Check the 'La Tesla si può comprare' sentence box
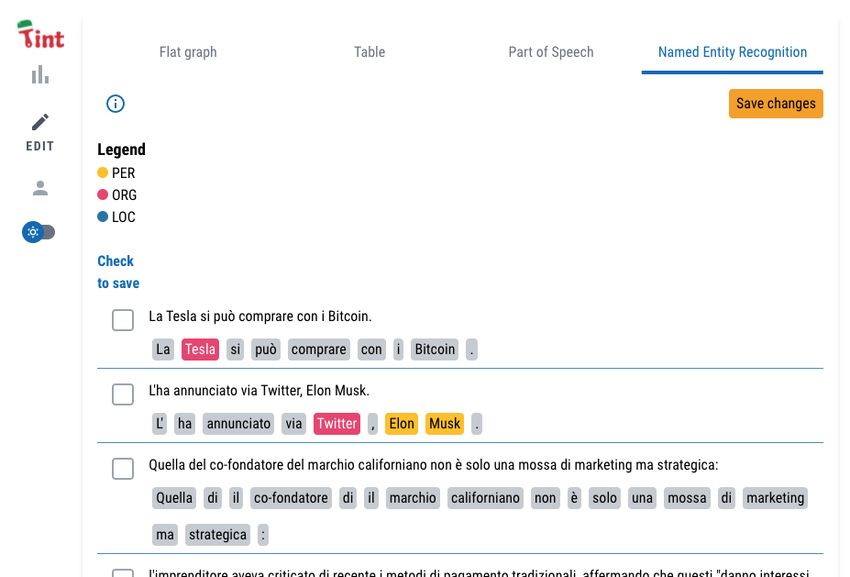Viewport: 850px width, 577px height. pos(123,320)
